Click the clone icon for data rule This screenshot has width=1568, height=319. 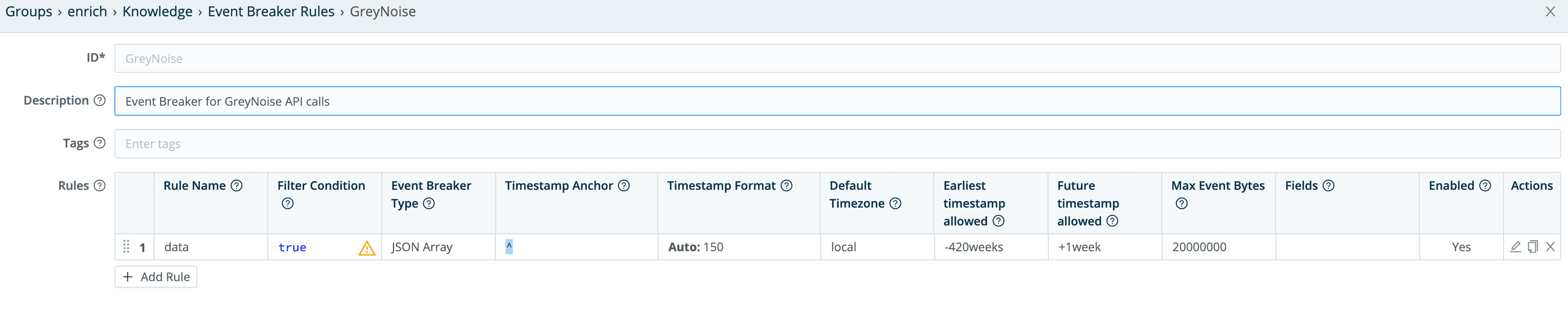coord(1533,247)
